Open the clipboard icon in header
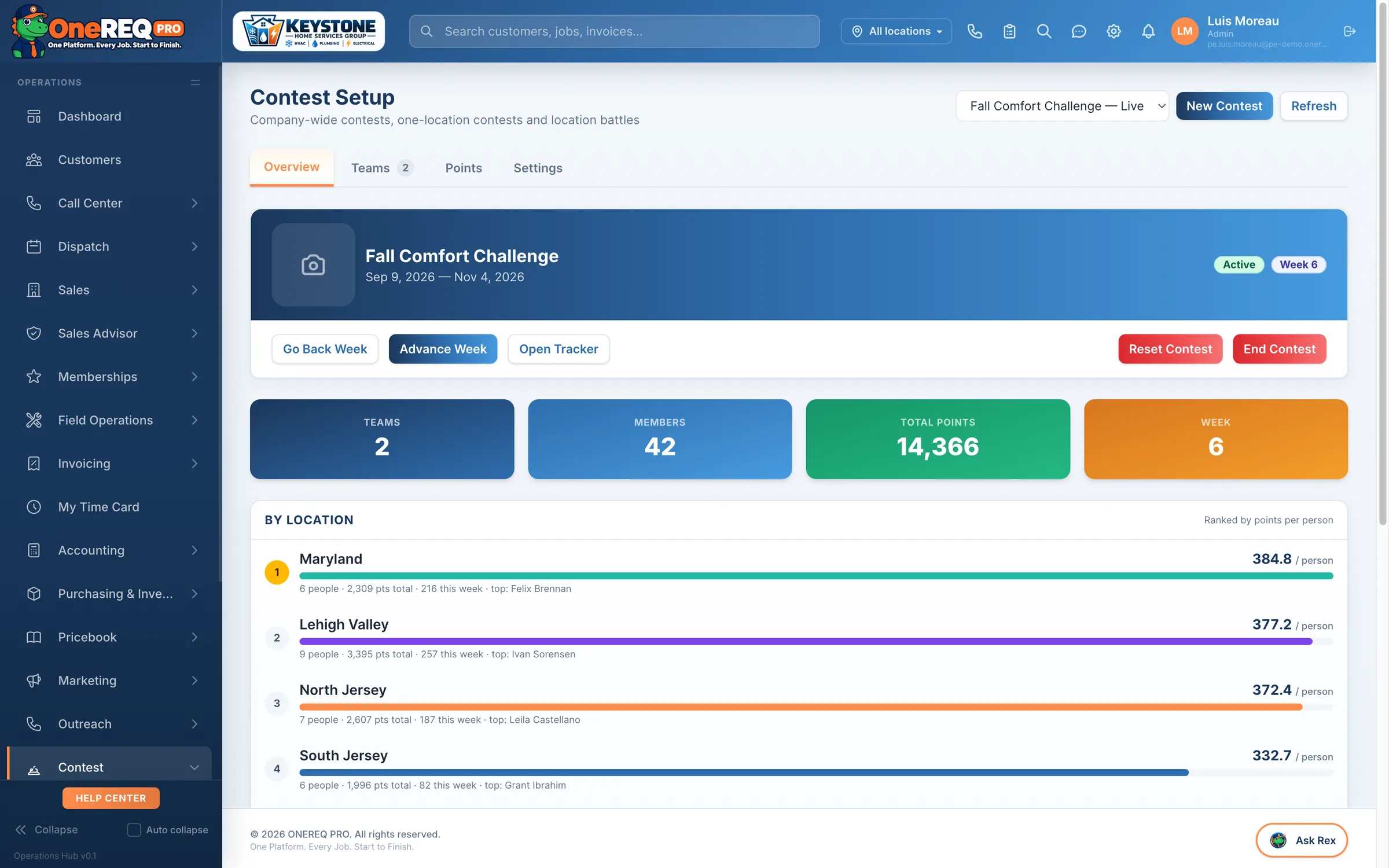Viewport: 1389px width, 868px height. point(1009,31)
